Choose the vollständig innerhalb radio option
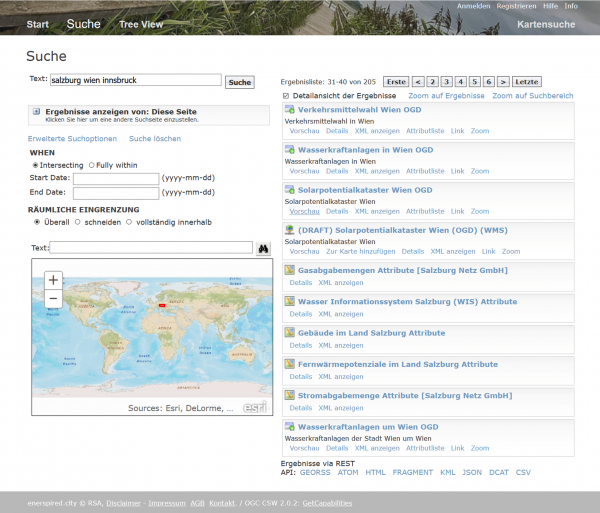600x513 pixels. coord(128,222)
